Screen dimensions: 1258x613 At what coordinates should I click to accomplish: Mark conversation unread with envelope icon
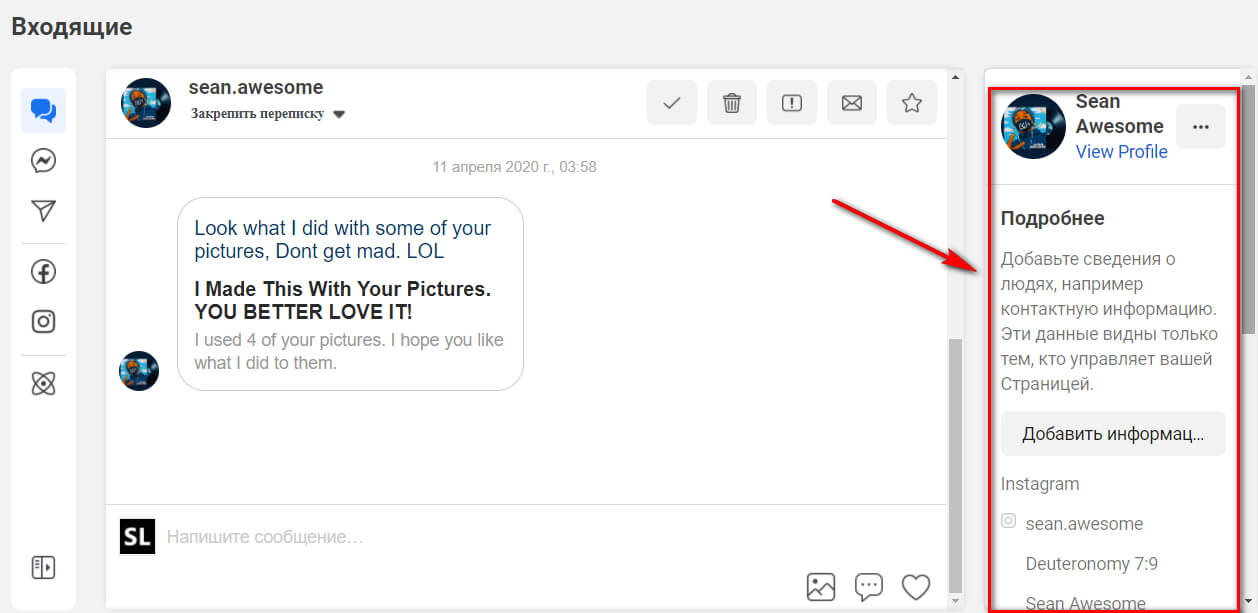(852, 102)
